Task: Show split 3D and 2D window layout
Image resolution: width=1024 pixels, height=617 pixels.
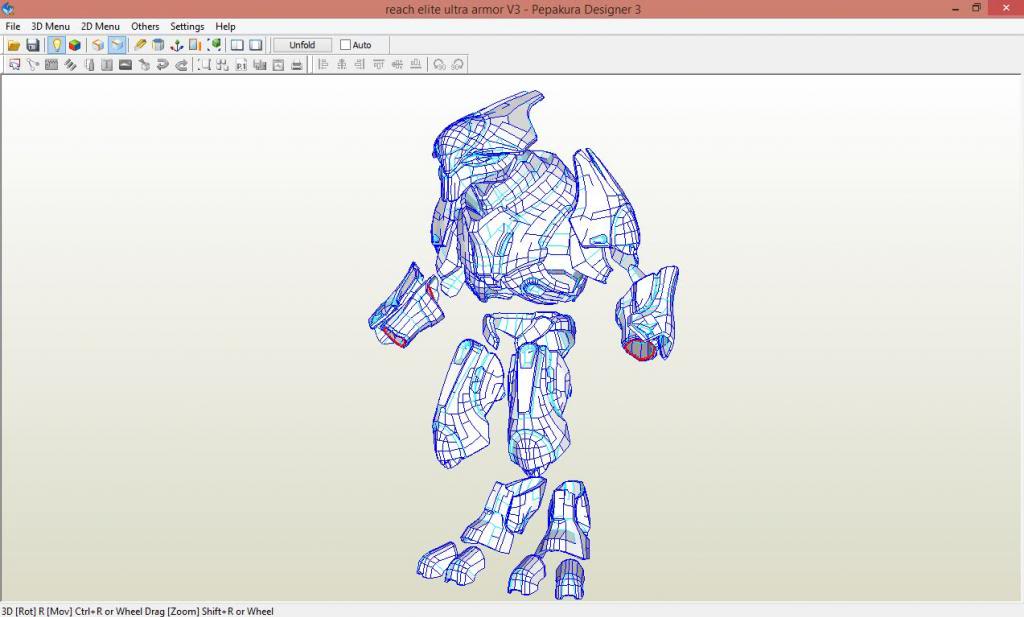Action: [x=237, y=45]
